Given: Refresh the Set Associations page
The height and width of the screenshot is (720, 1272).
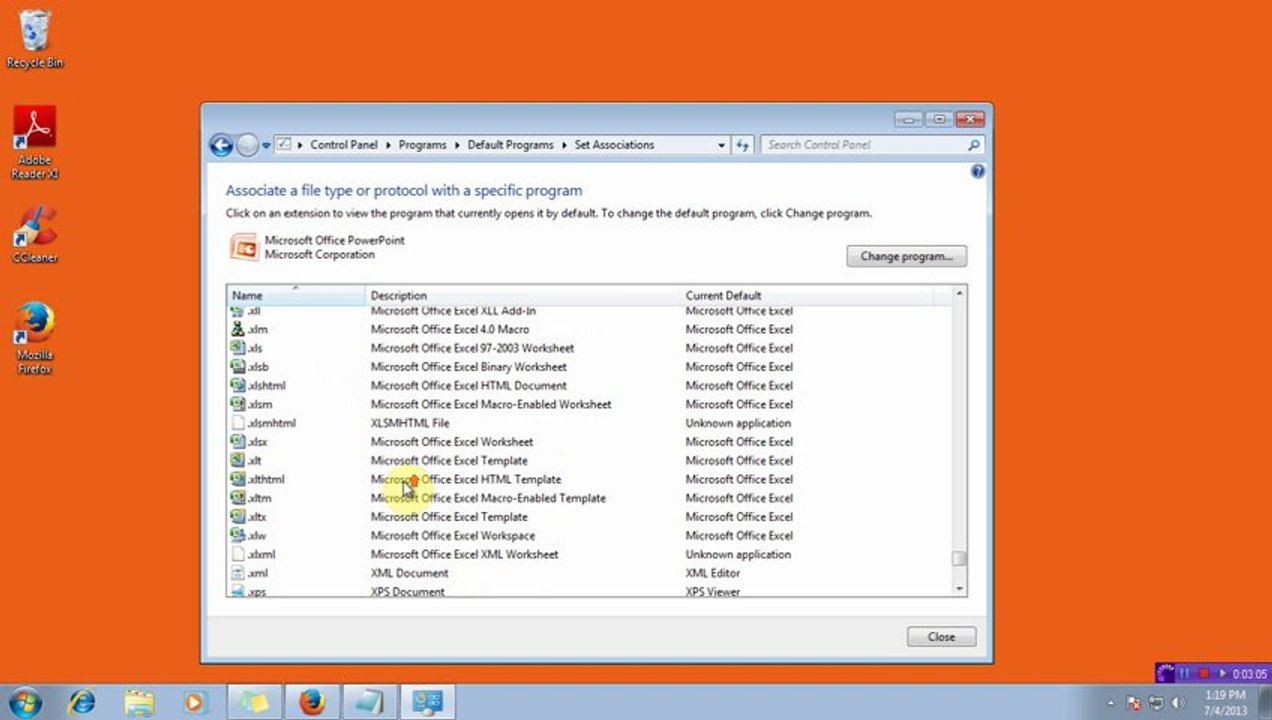Looking at the screenshot, I should [x=743, y=145].
